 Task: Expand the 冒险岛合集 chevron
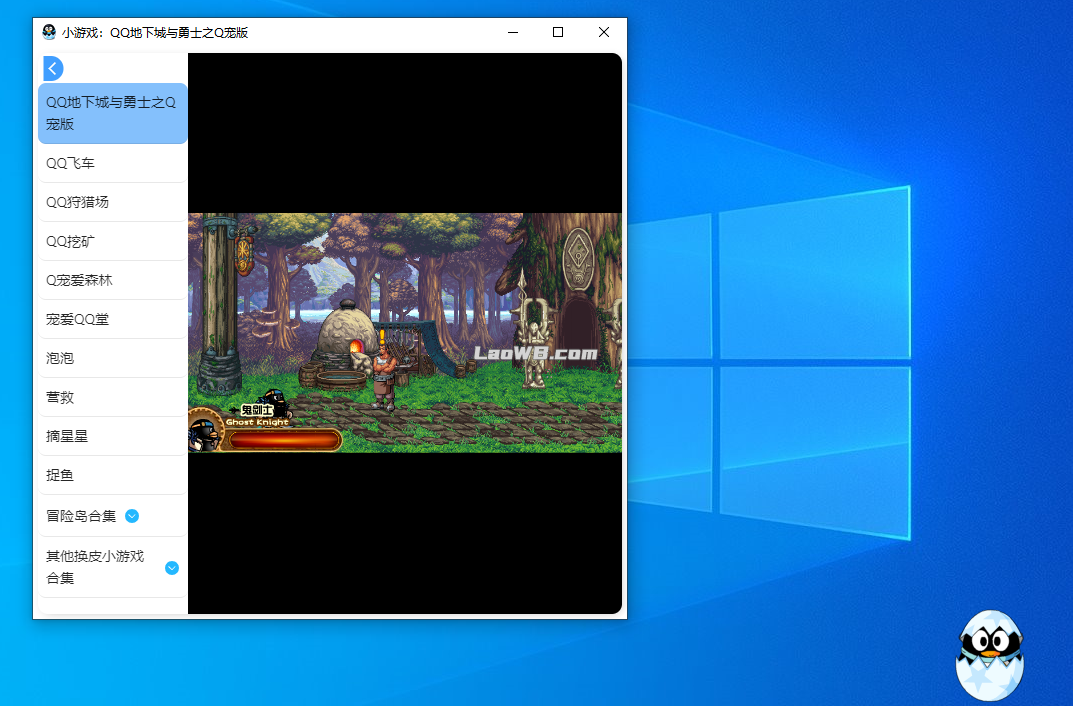click(x=132, y=516)
